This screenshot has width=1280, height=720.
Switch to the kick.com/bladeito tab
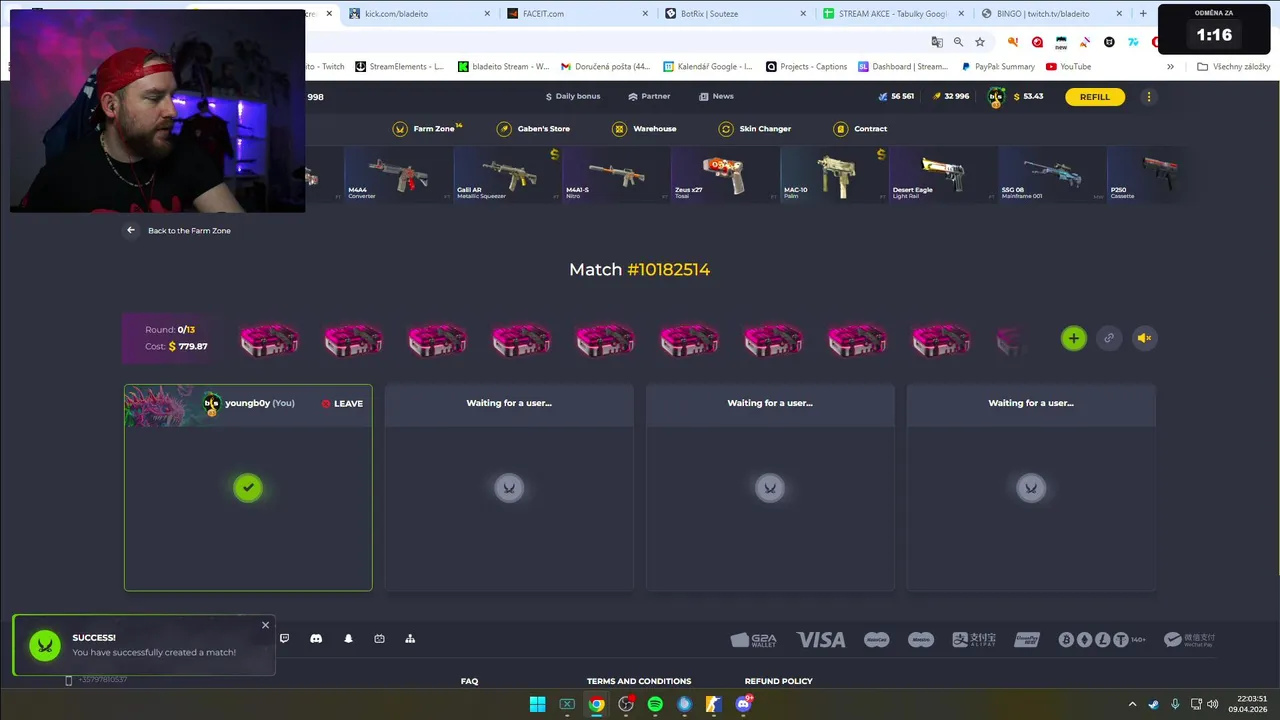click(x=420, y=14)
